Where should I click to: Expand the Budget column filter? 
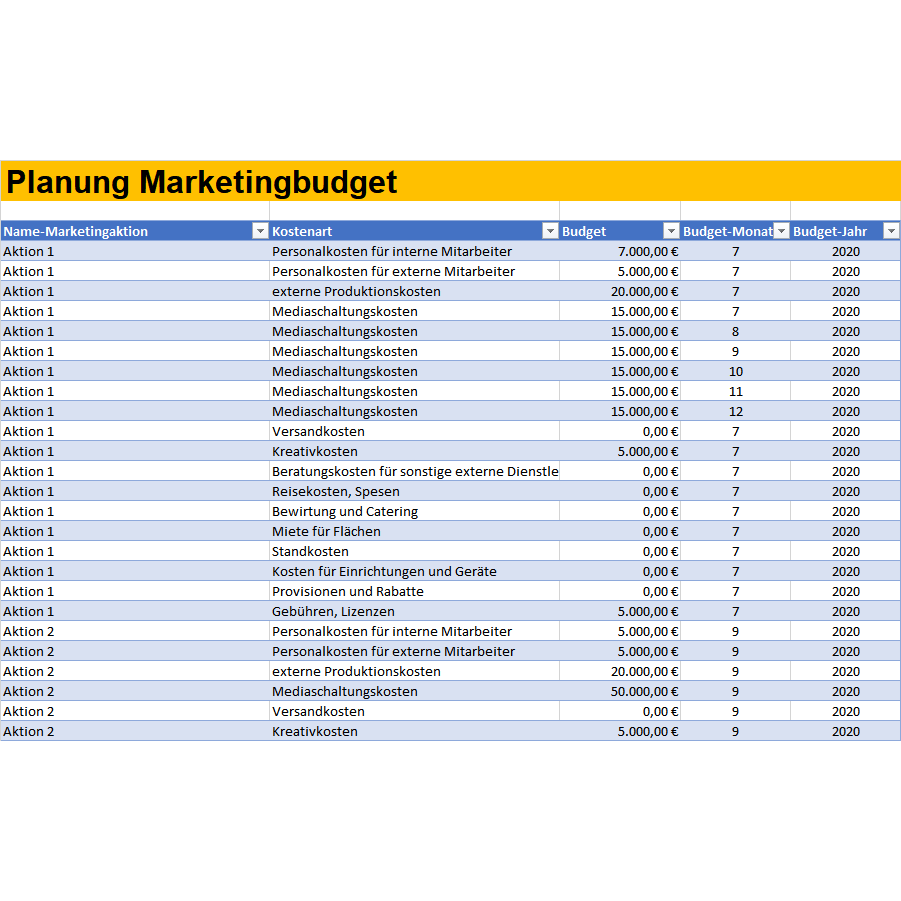tap(671, 231)
